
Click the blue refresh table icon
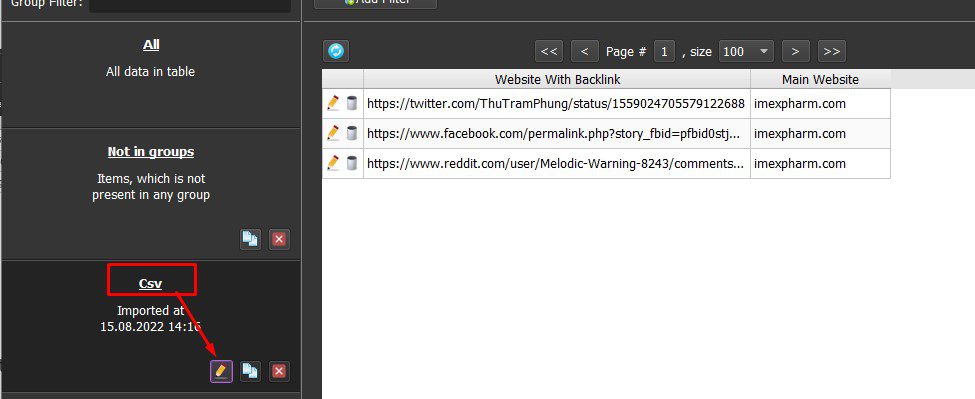point(336,51)
